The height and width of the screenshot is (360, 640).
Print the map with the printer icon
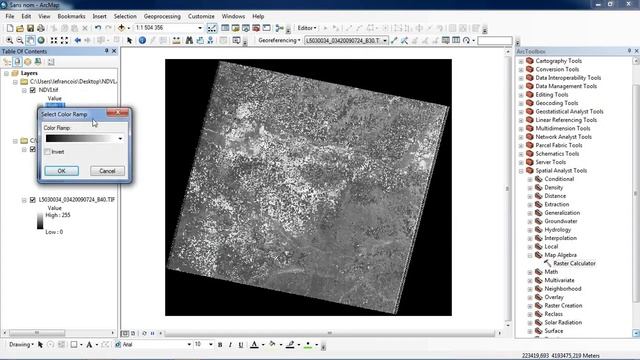41,28
